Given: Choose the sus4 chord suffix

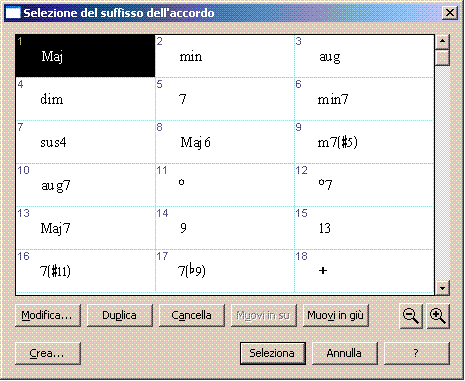Looking at the screenshot, I should [85, 142].
